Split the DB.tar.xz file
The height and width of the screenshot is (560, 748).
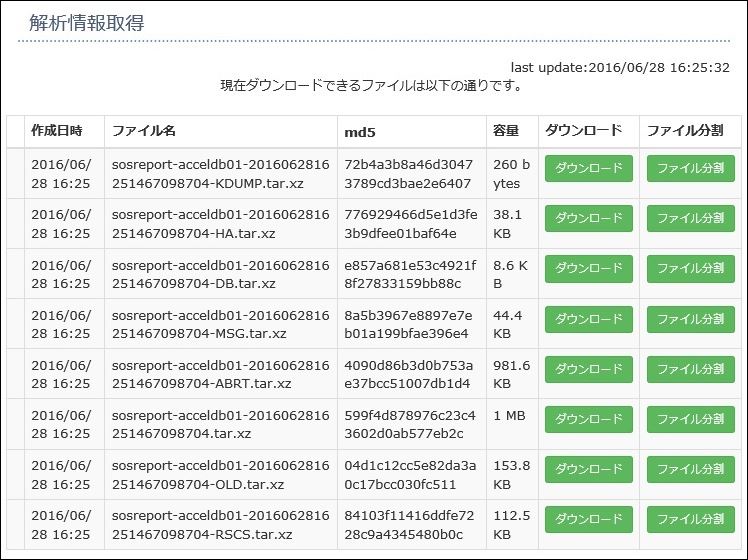[x=691, y=269]
